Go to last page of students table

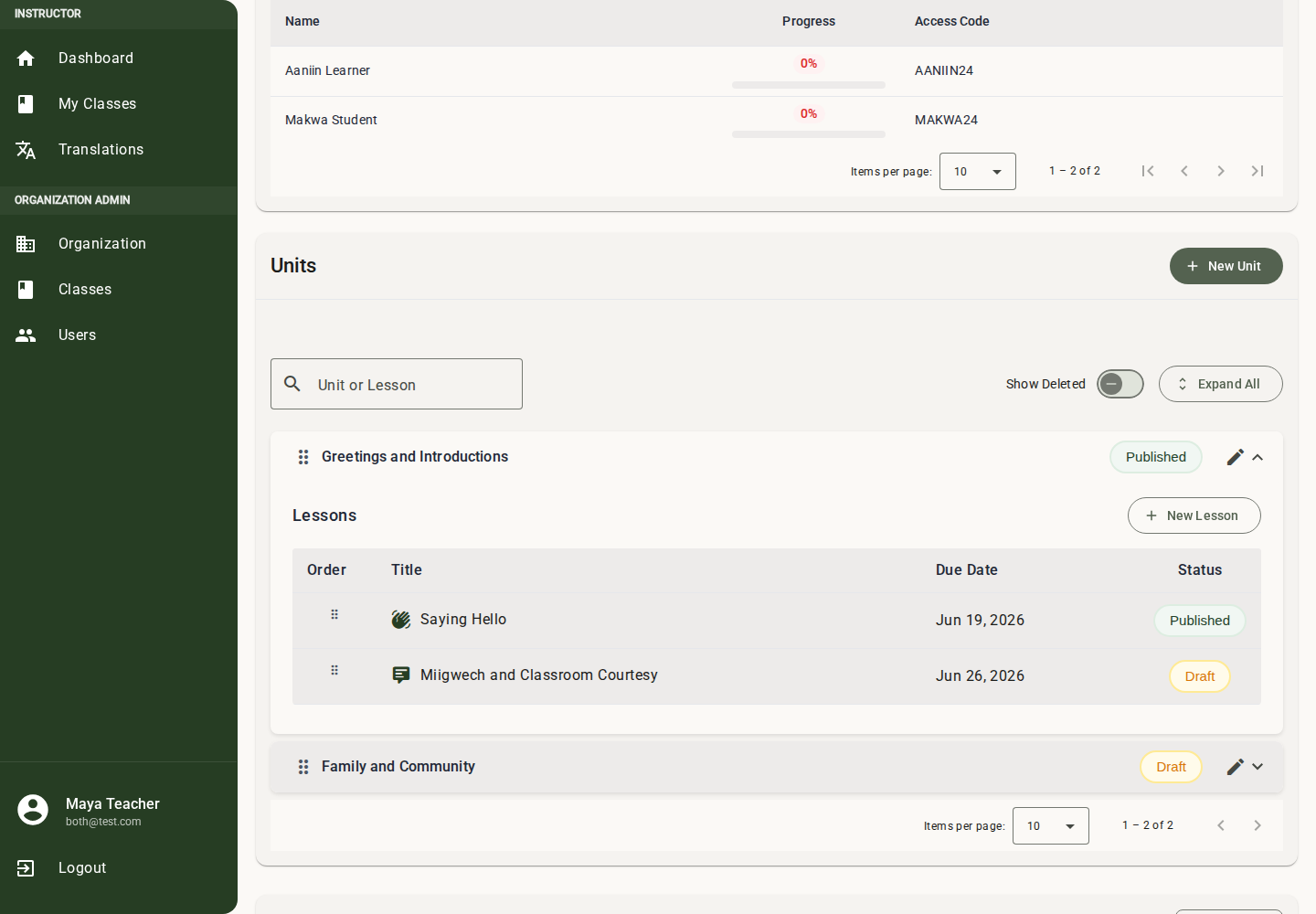pyautogui.click(x=1258, y=171)
